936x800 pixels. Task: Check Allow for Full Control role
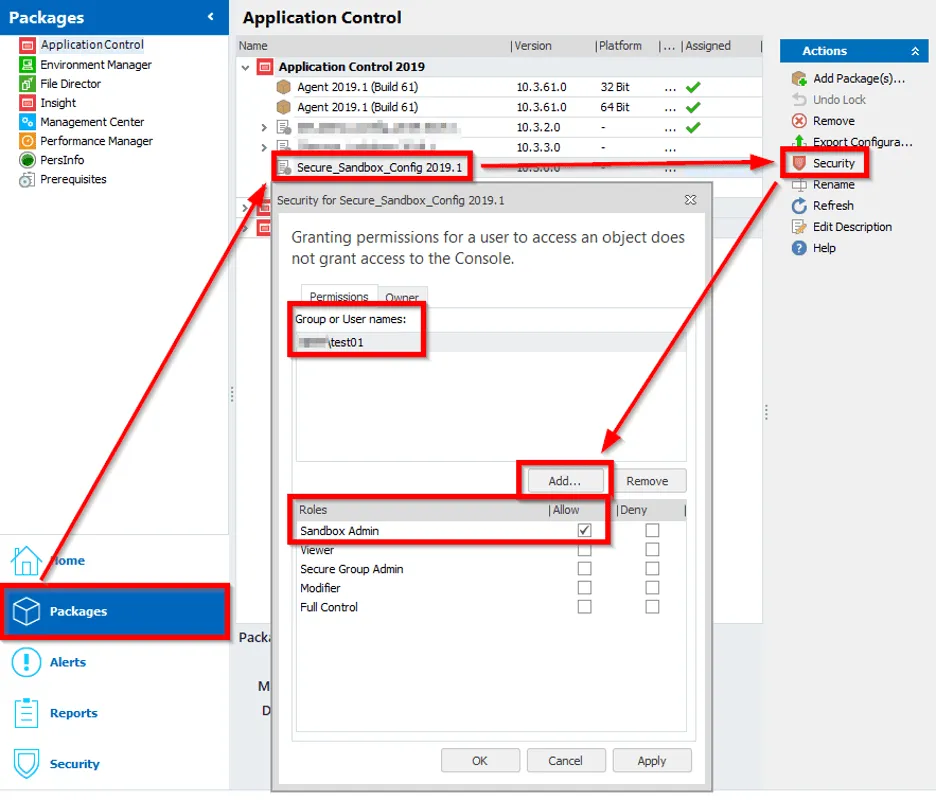coord(584,607)
